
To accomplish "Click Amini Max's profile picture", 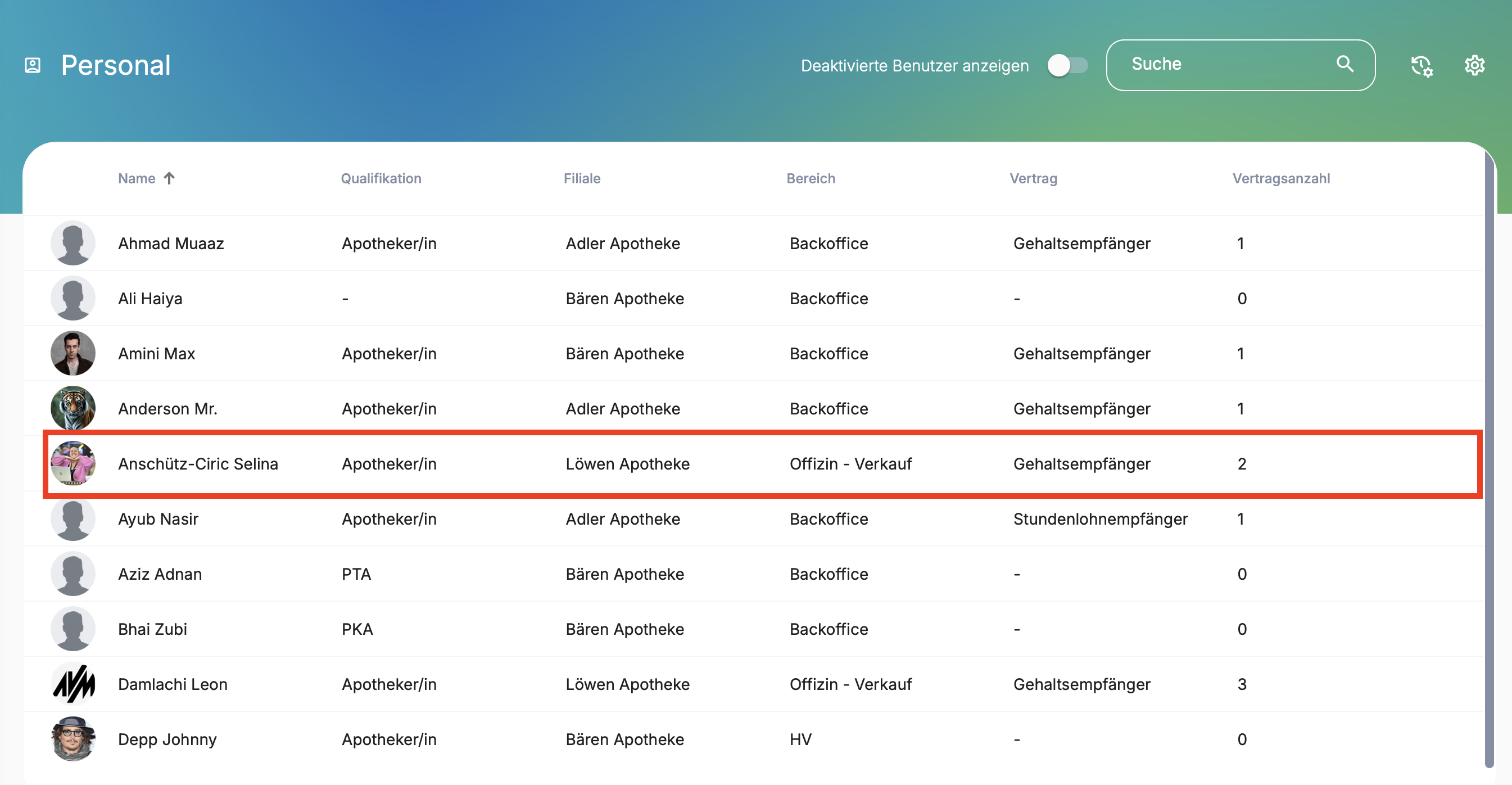I will (x=73, y=353).
